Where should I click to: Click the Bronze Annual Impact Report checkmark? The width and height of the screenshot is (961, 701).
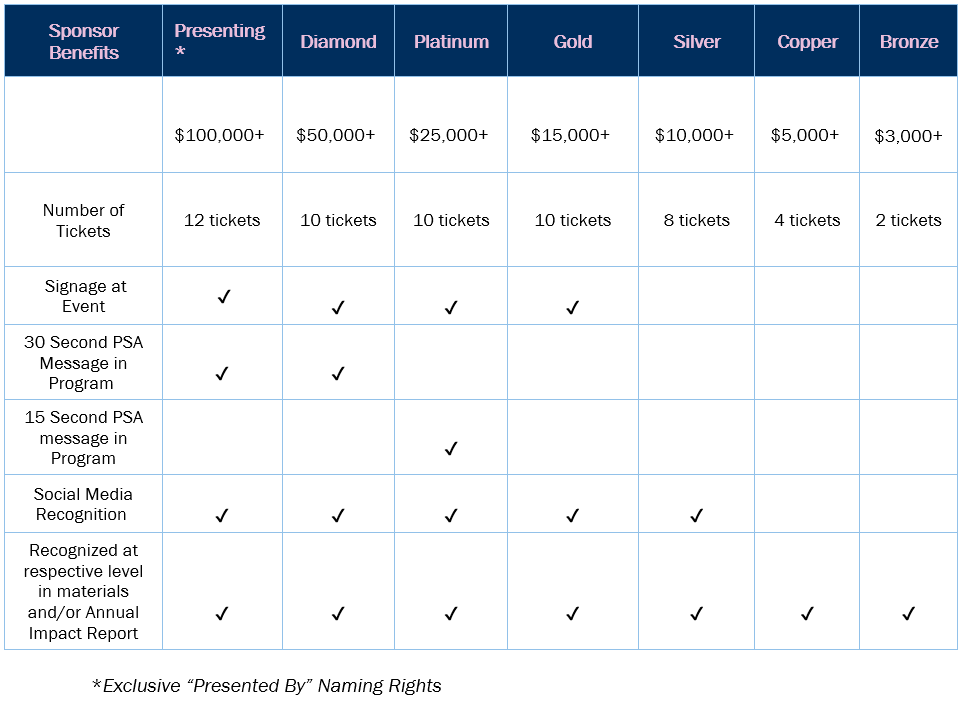908,613
